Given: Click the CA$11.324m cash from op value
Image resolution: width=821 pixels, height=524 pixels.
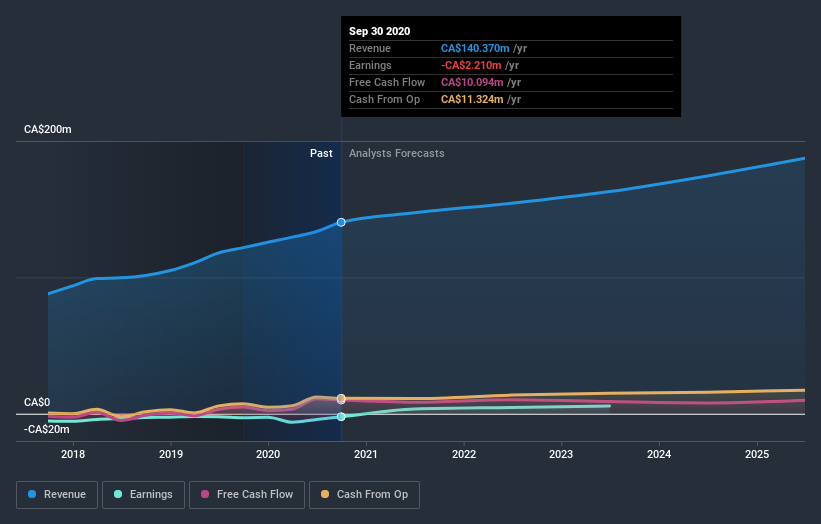Looking at the screenshot, I should click(472, 99).
